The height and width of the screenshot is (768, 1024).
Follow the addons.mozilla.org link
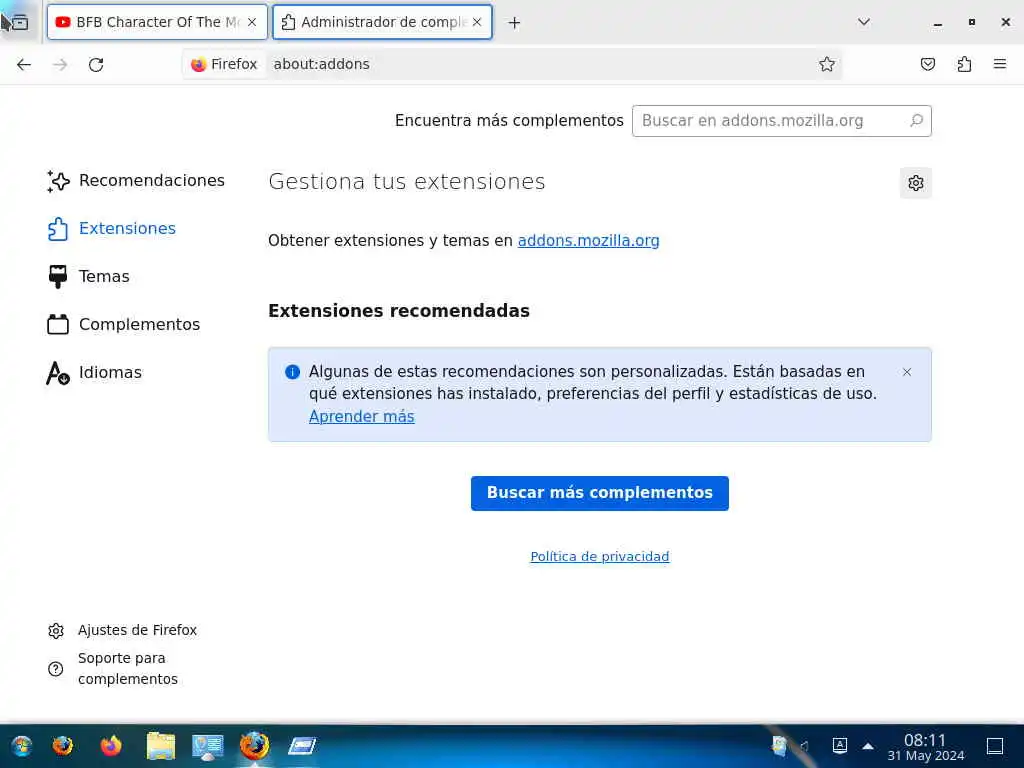(x=588, y=241)
